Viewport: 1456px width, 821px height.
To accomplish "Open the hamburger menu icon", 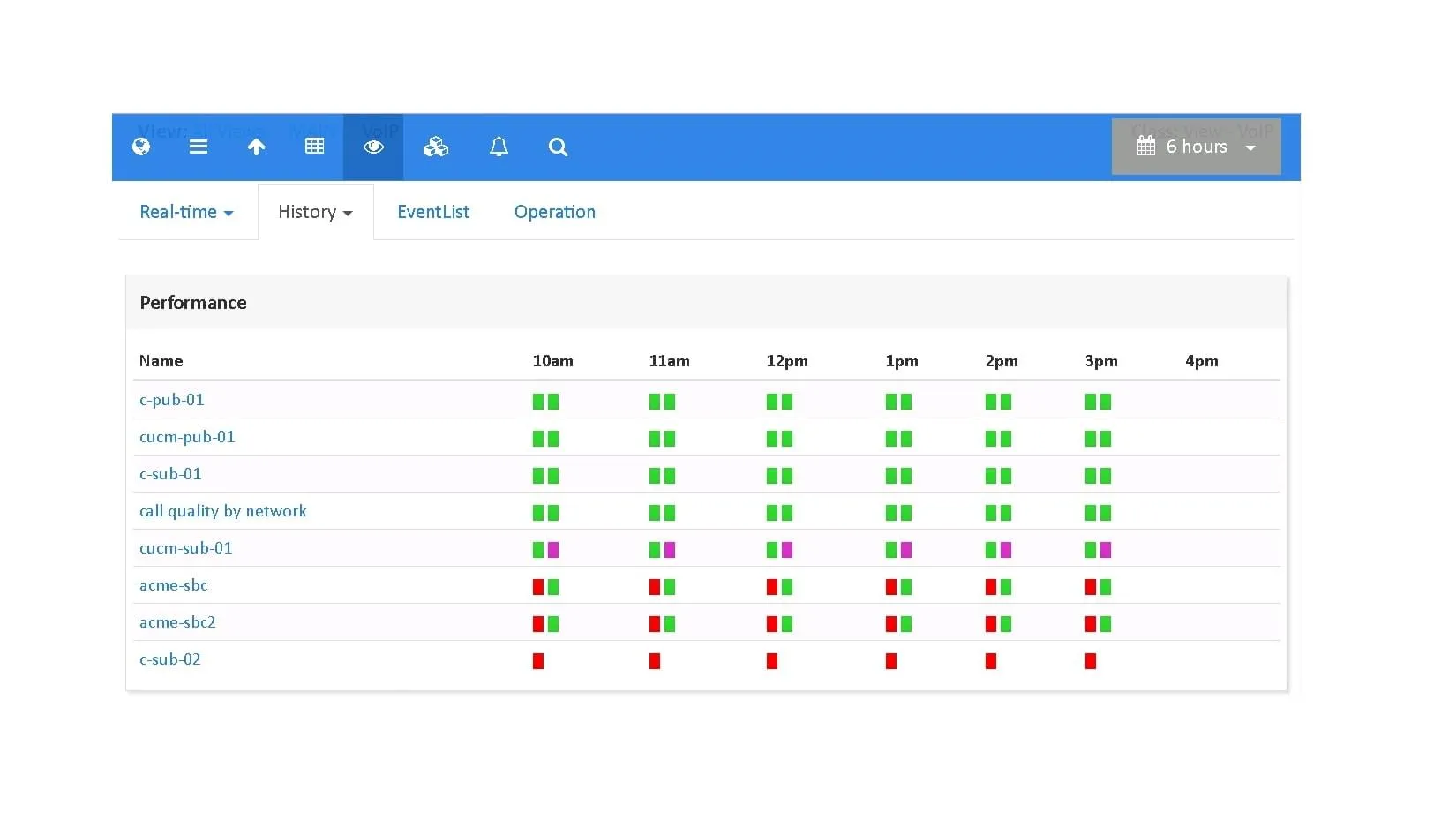I will click(x=199, y=147).
